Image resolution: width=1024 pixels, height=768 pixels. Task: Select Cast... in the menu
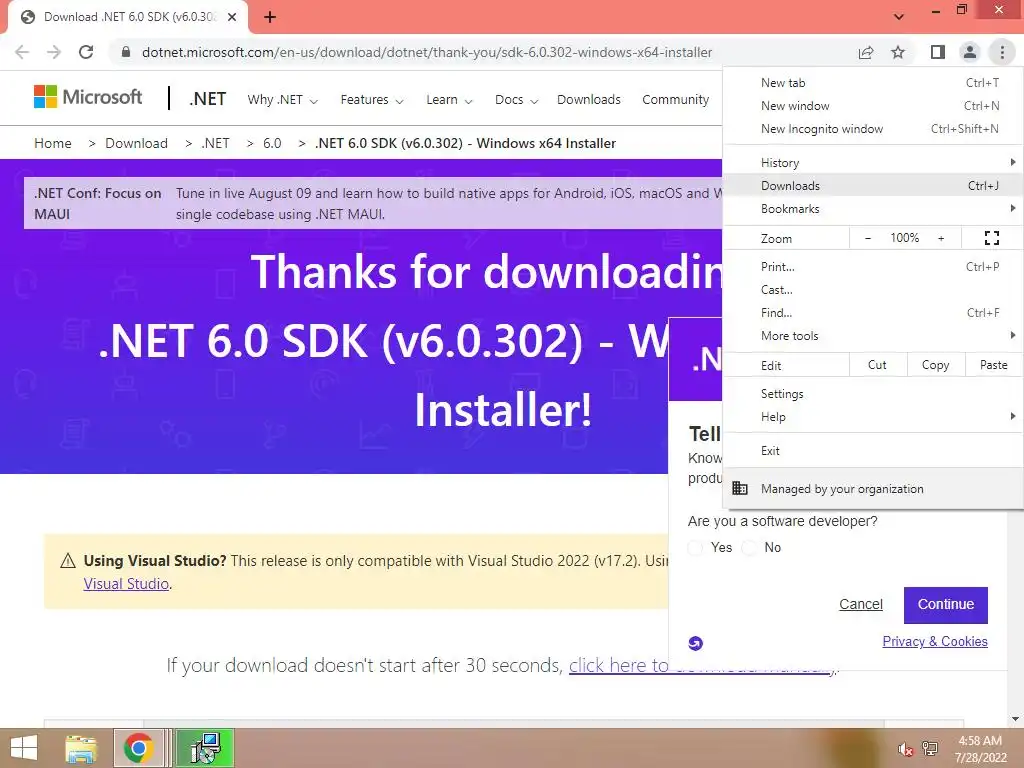(873, 290)
